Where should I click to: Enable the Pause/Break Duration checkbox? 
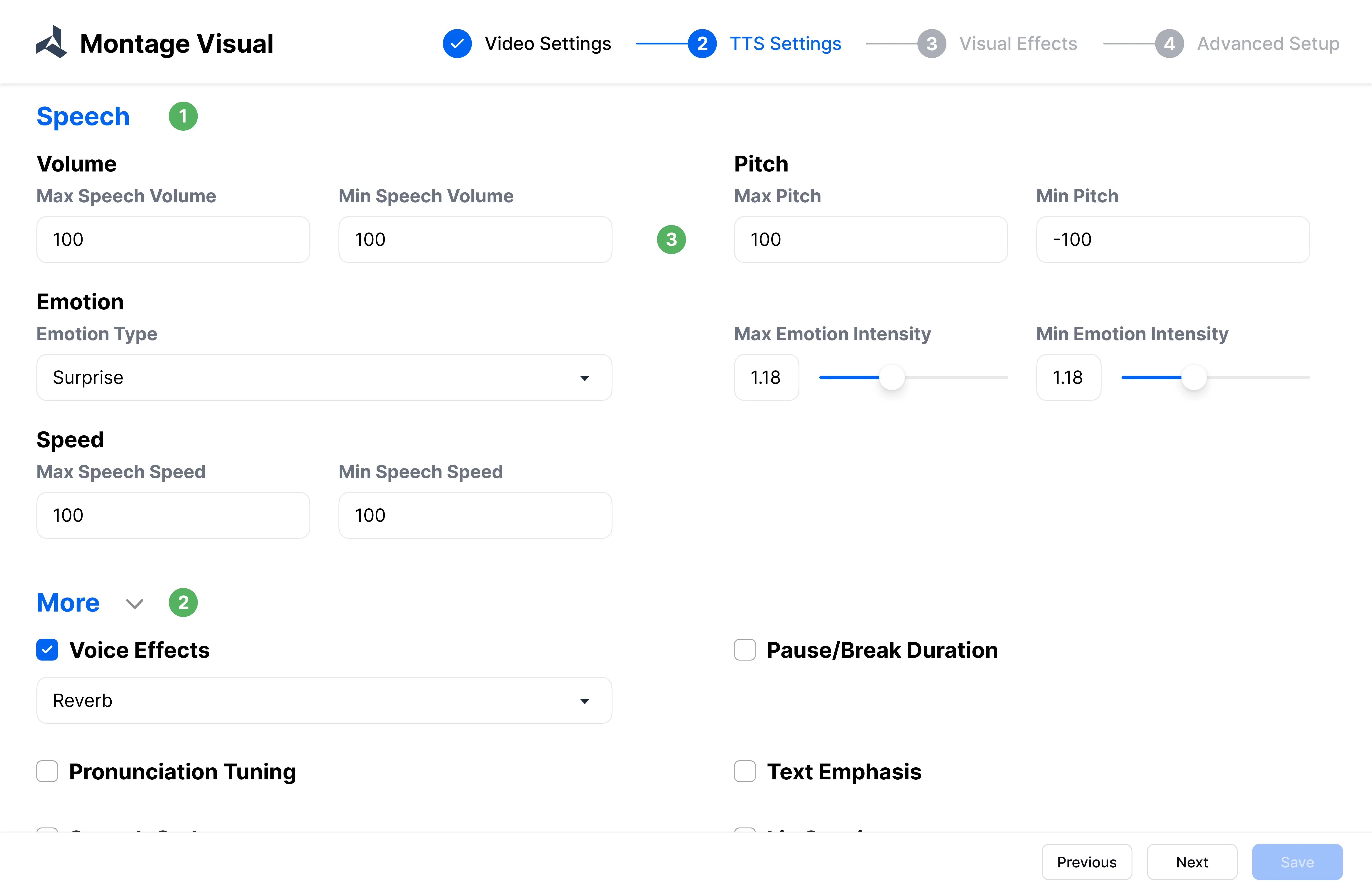[745, 650]
